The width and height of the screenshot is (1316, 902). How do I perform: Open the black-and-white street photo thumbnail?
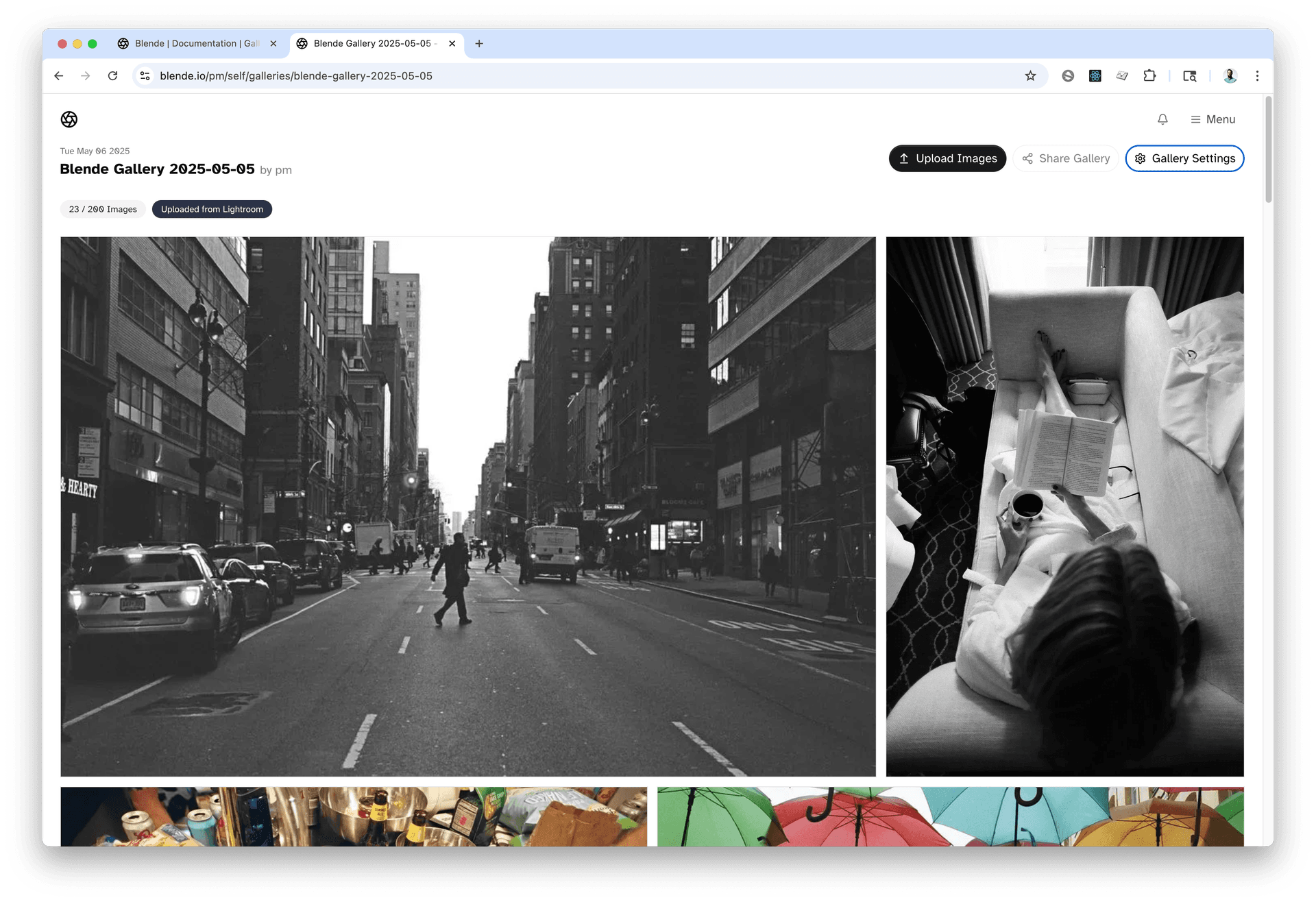(x=468, y=507)
